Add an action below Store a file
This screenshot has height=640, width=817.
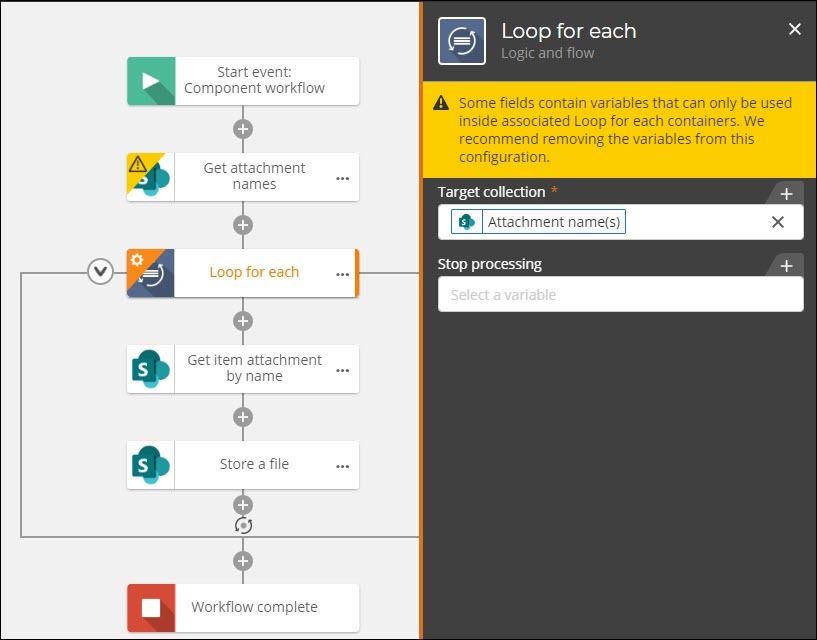pyautogui.click(x=243, y=505)
